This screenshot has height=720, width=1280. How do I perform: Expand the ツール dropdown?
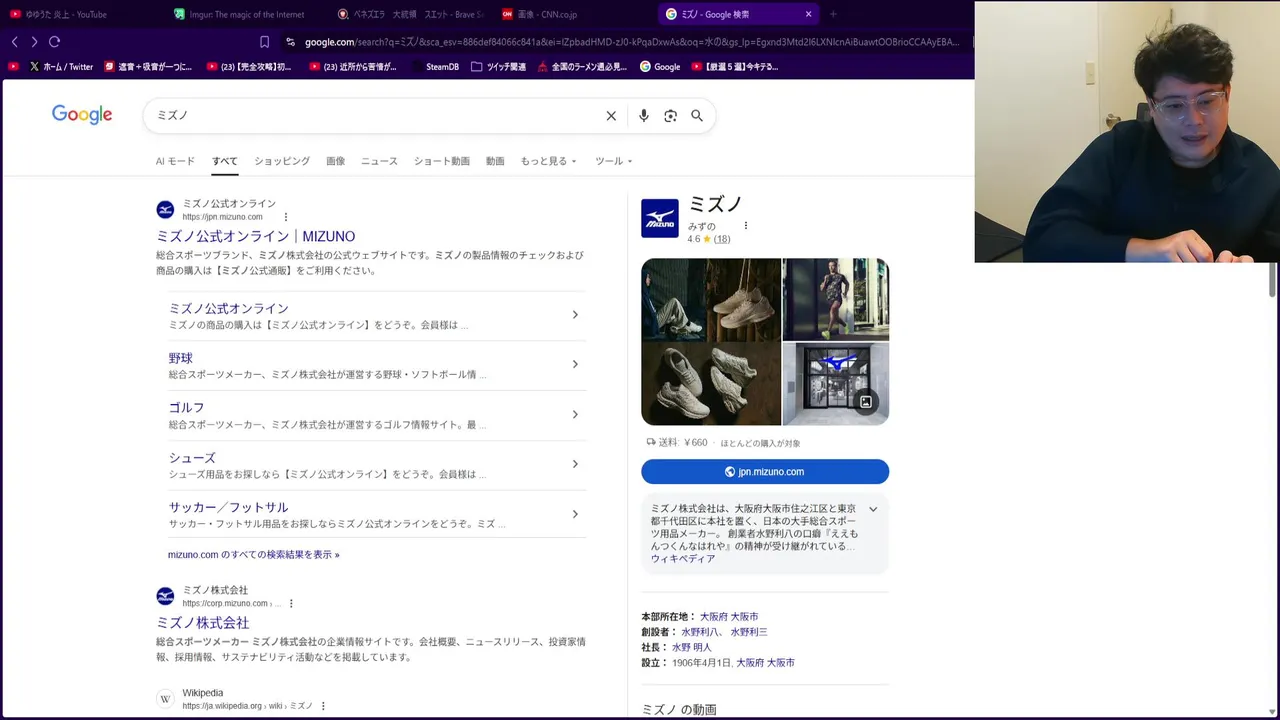click(613, 161)
